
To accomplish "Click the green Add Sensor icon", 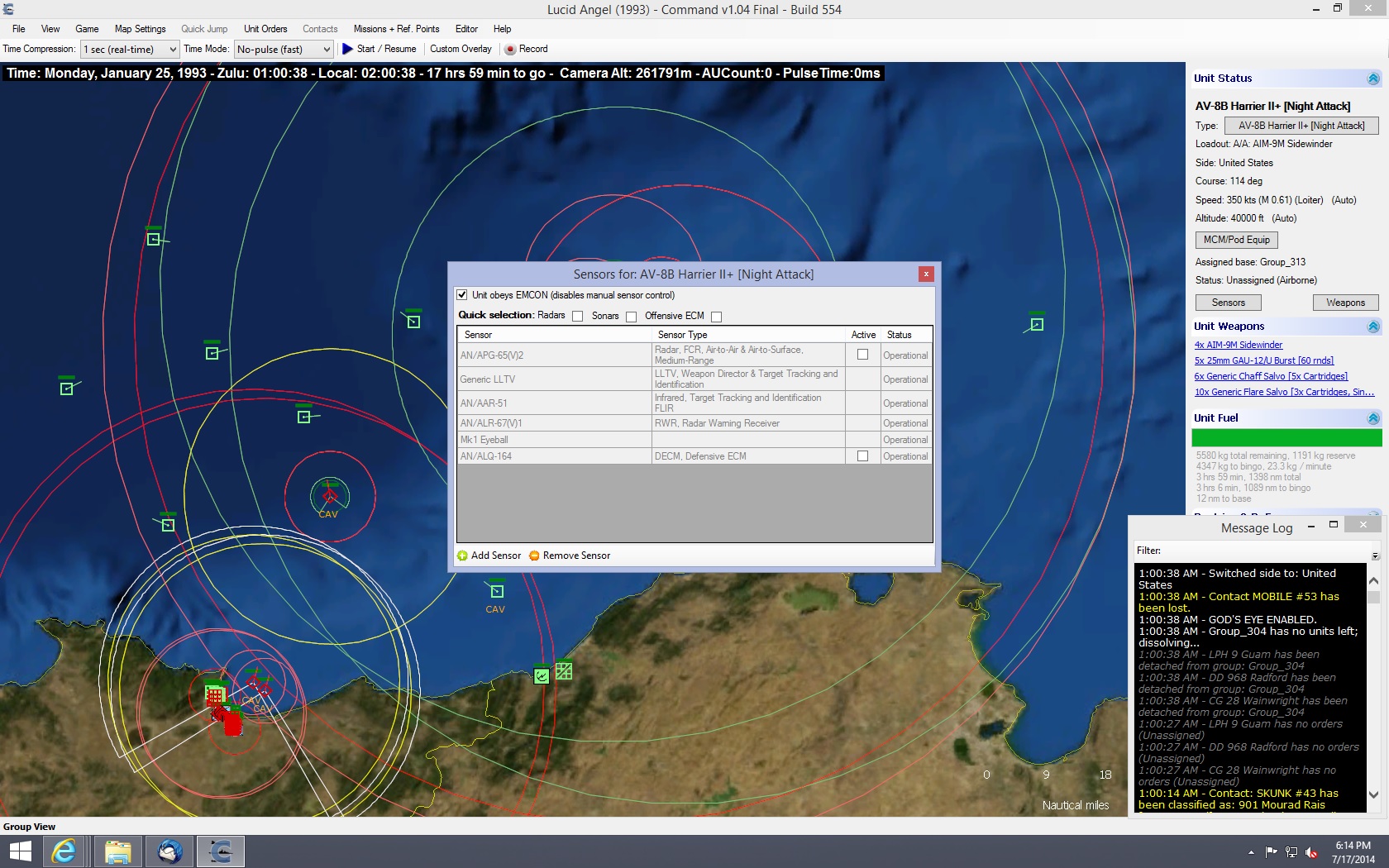I will pos(462,556).
